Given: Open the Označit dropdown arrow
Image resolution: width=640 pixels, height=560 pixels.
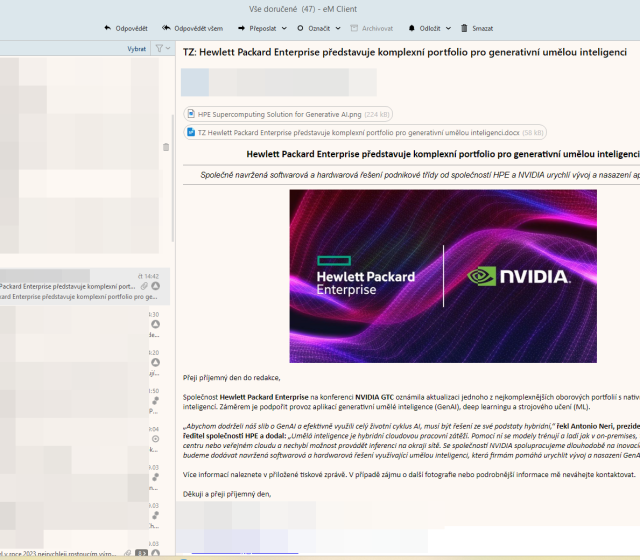Looking at the screenshot, I should click(338, 28).
